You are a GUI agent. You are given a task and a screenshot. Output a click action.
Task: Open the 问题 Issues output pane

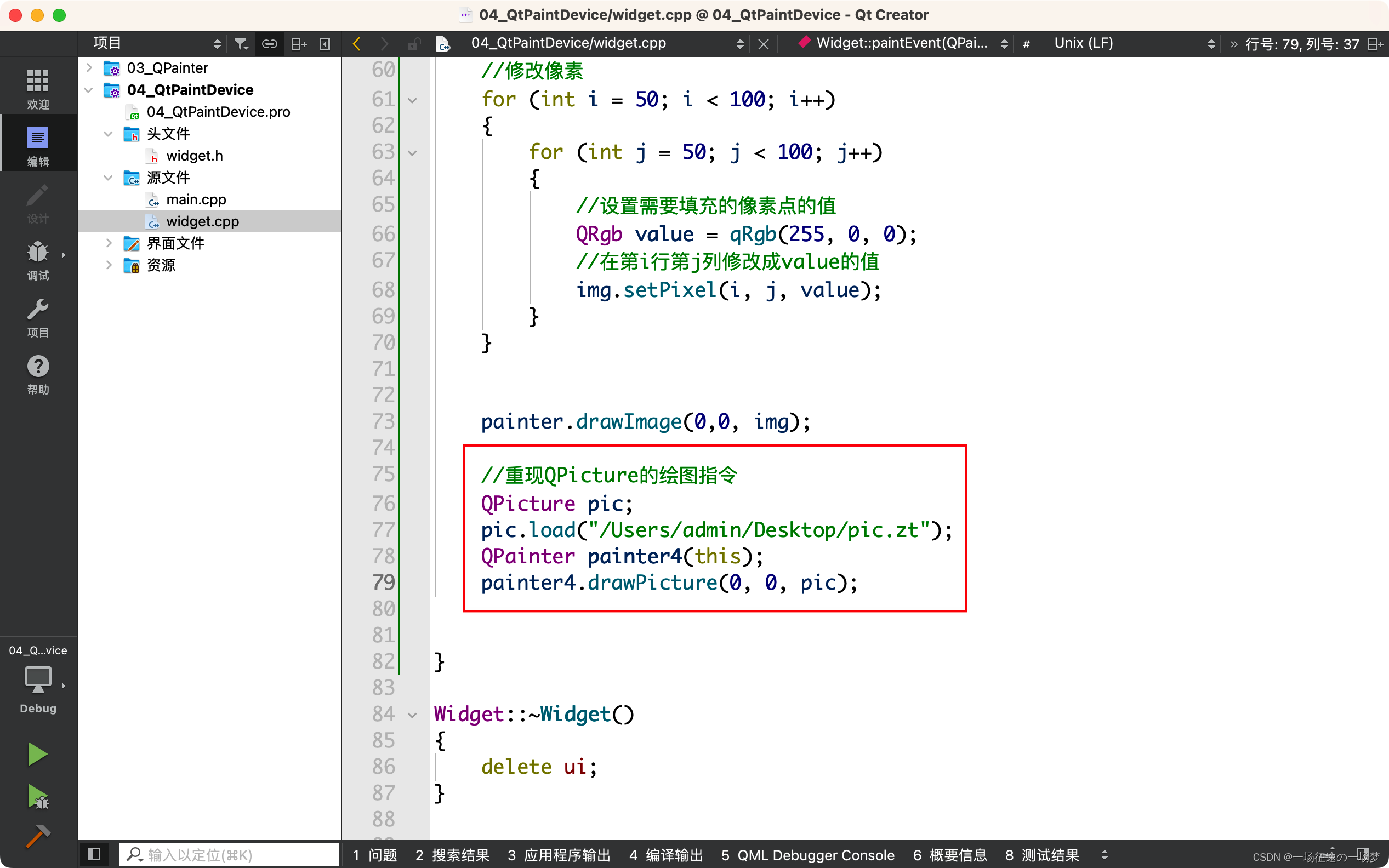(x=374, y=855)
